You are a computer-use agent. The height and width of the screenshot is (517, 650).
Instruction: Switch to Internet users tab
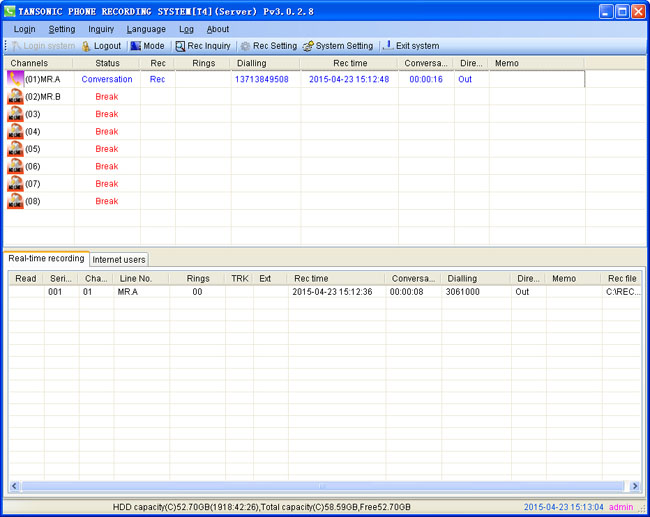pyautogui.click(x=119, y=260)
